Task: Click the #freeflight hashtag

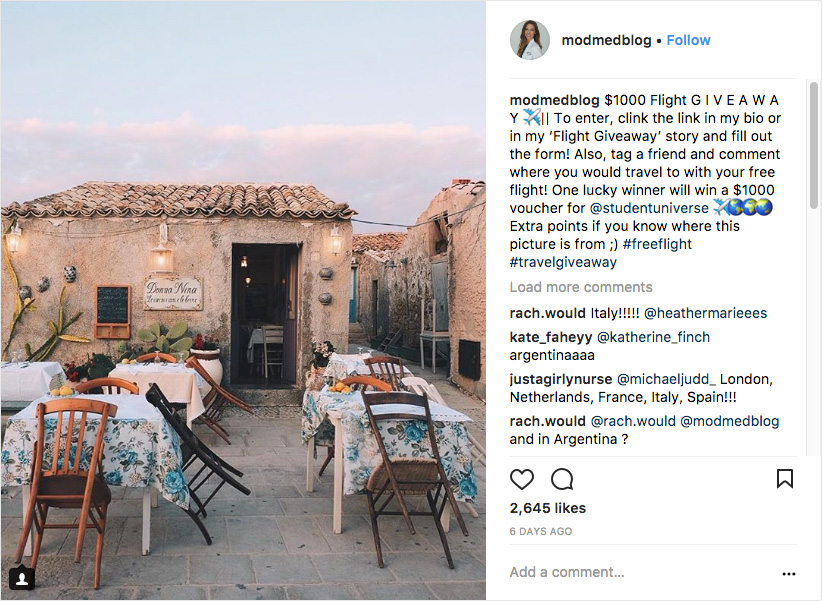Action: click(656, 244)
